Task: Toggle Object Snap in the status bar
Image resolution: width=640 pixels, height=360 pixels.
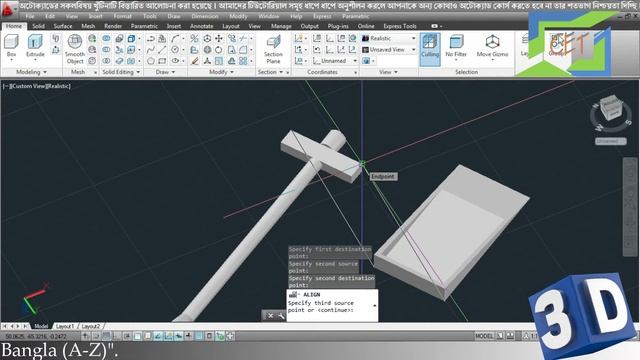Action: [x=138, y=336]
